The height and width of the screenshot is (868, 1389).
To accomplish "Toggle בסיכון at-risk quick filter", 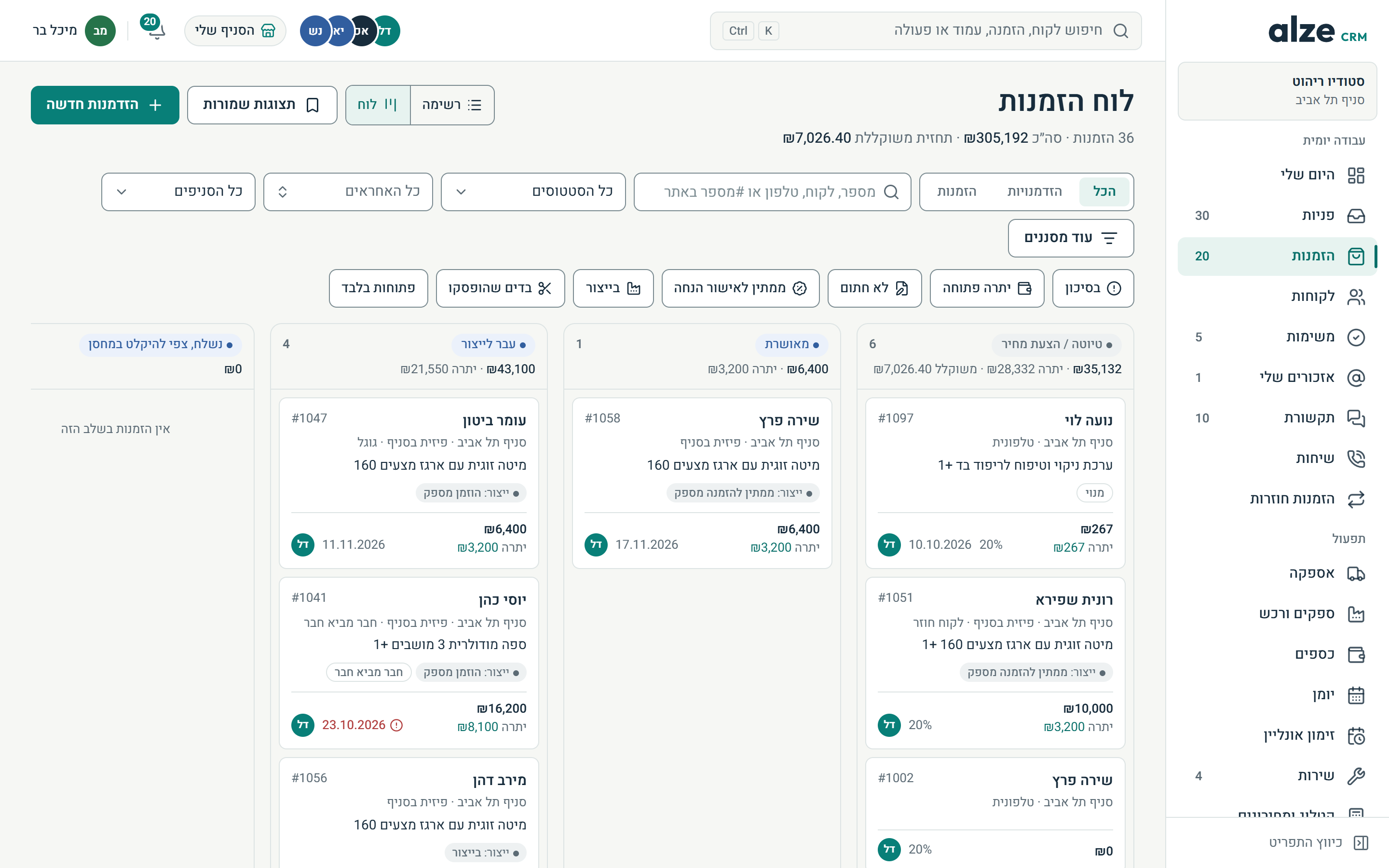I will click(1093, 288).
